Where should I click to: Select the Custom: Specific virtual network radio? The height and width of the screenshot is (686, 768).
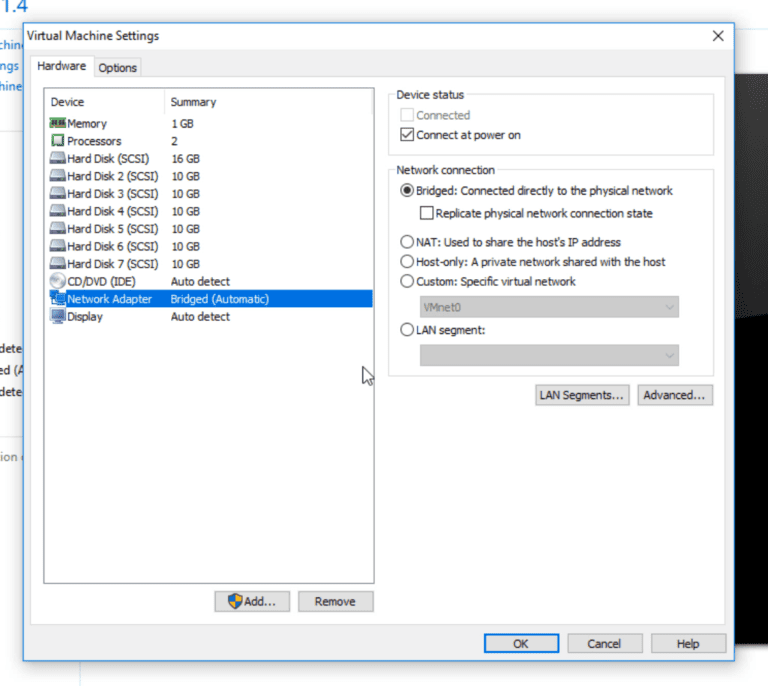(406, 282)
